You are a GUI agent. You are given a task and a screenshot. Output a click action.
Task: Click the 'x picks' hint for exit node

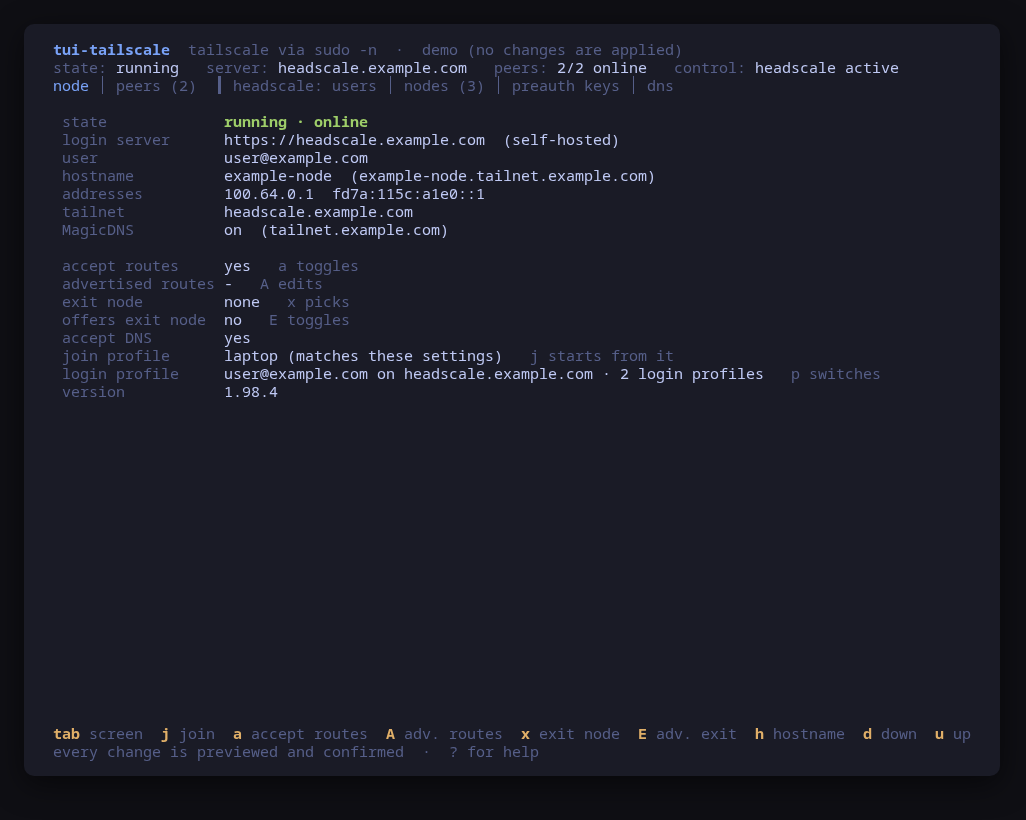tap(318, 302)
